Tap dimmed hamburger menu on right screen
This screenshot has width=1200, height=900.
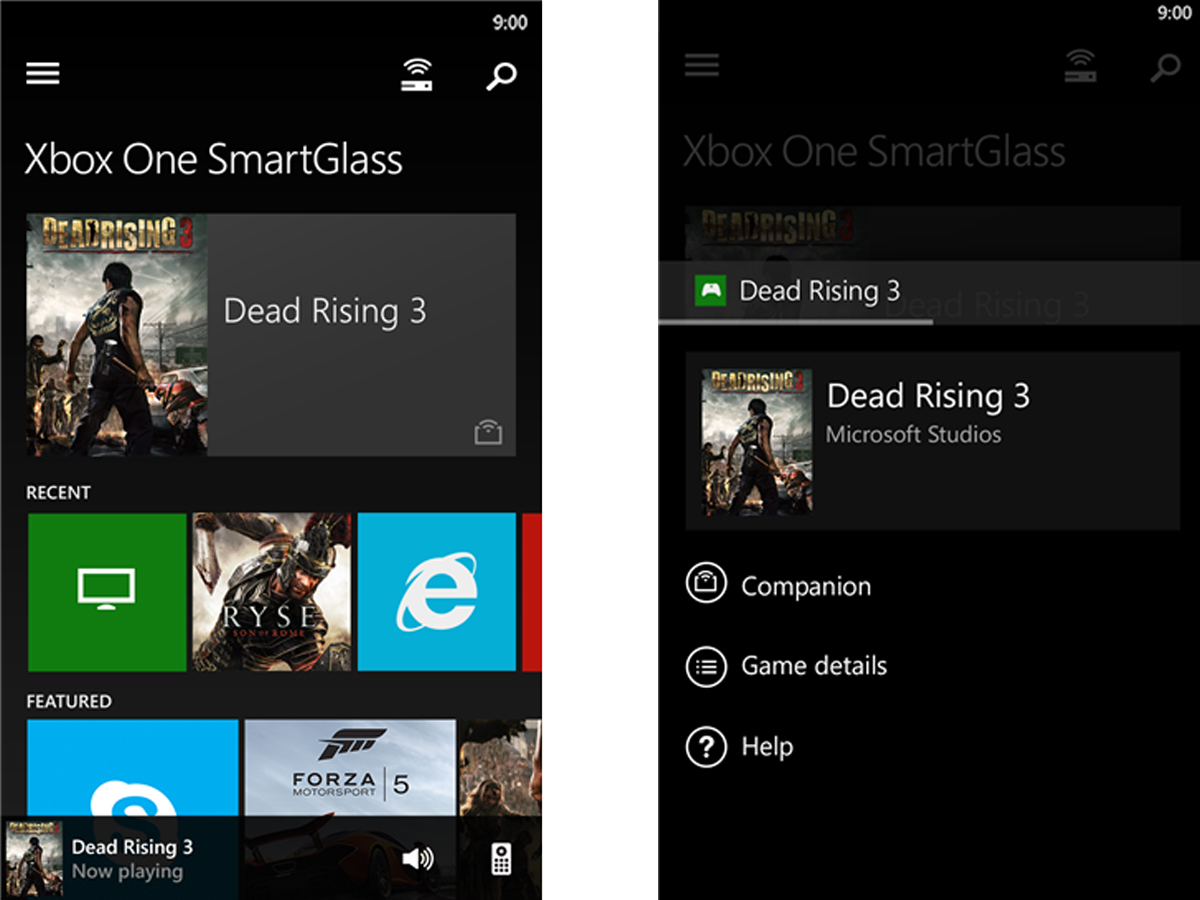pyautogui.click(x=702, y=66)
